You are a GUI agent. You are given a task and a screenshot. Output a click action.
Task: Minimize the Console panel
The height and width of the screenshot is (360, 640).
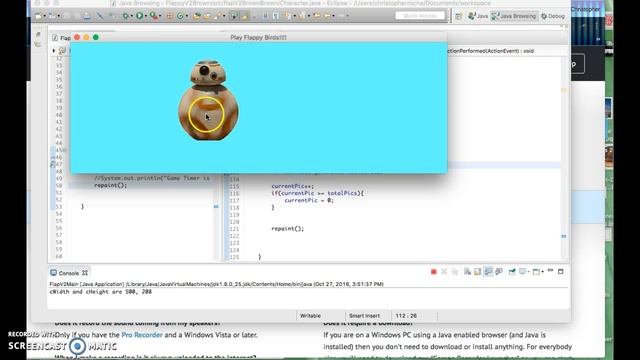550,271
